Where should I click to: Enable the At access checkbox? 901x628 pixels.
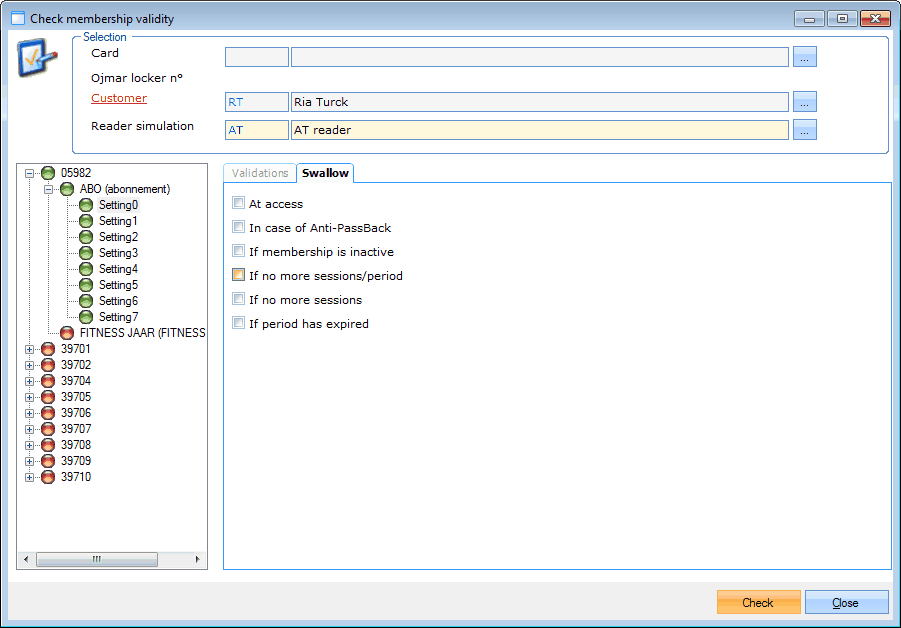(x=238, y=203)
